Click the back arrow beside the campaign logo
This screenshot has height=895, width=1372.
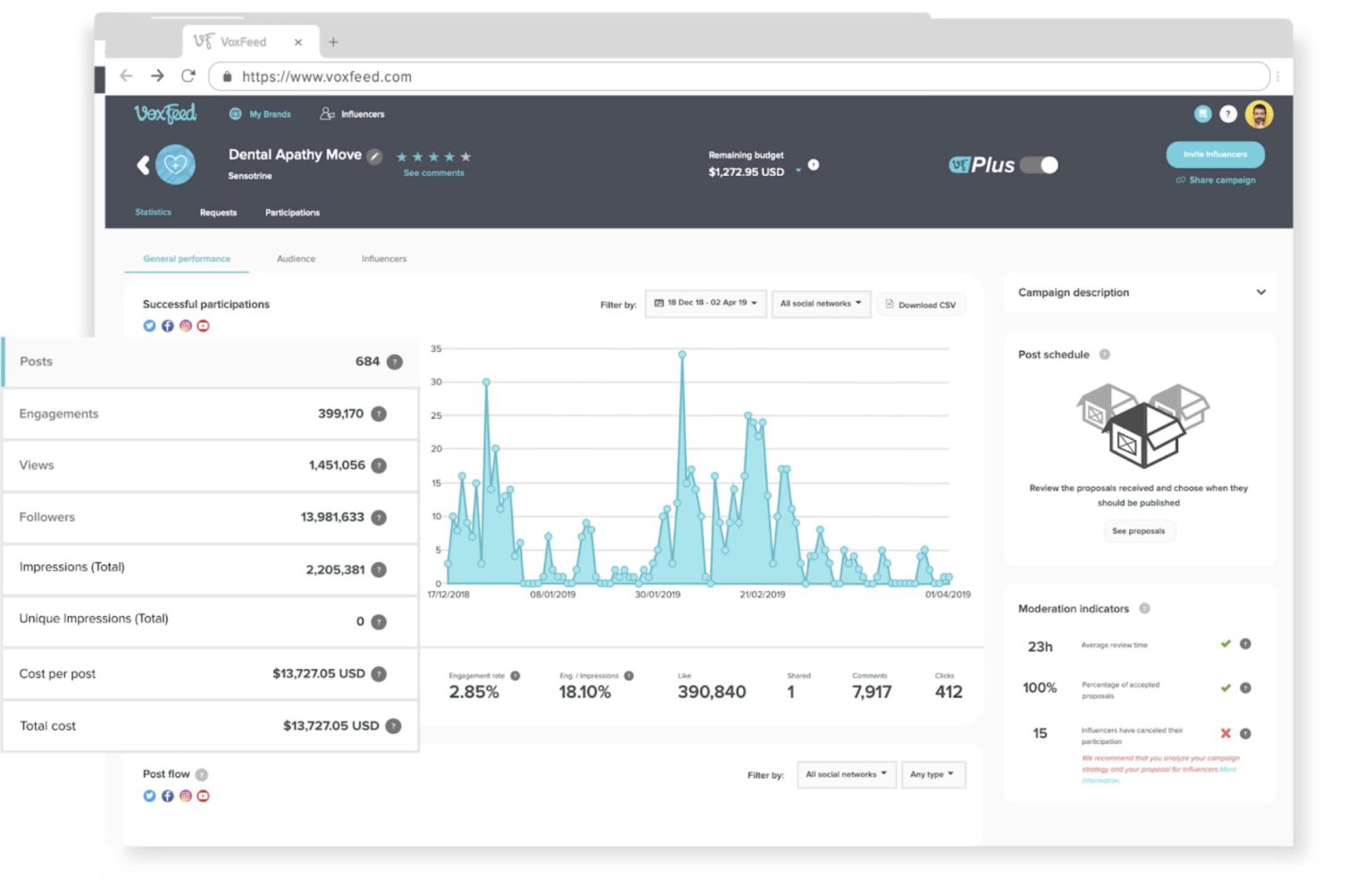click(142, 165)
